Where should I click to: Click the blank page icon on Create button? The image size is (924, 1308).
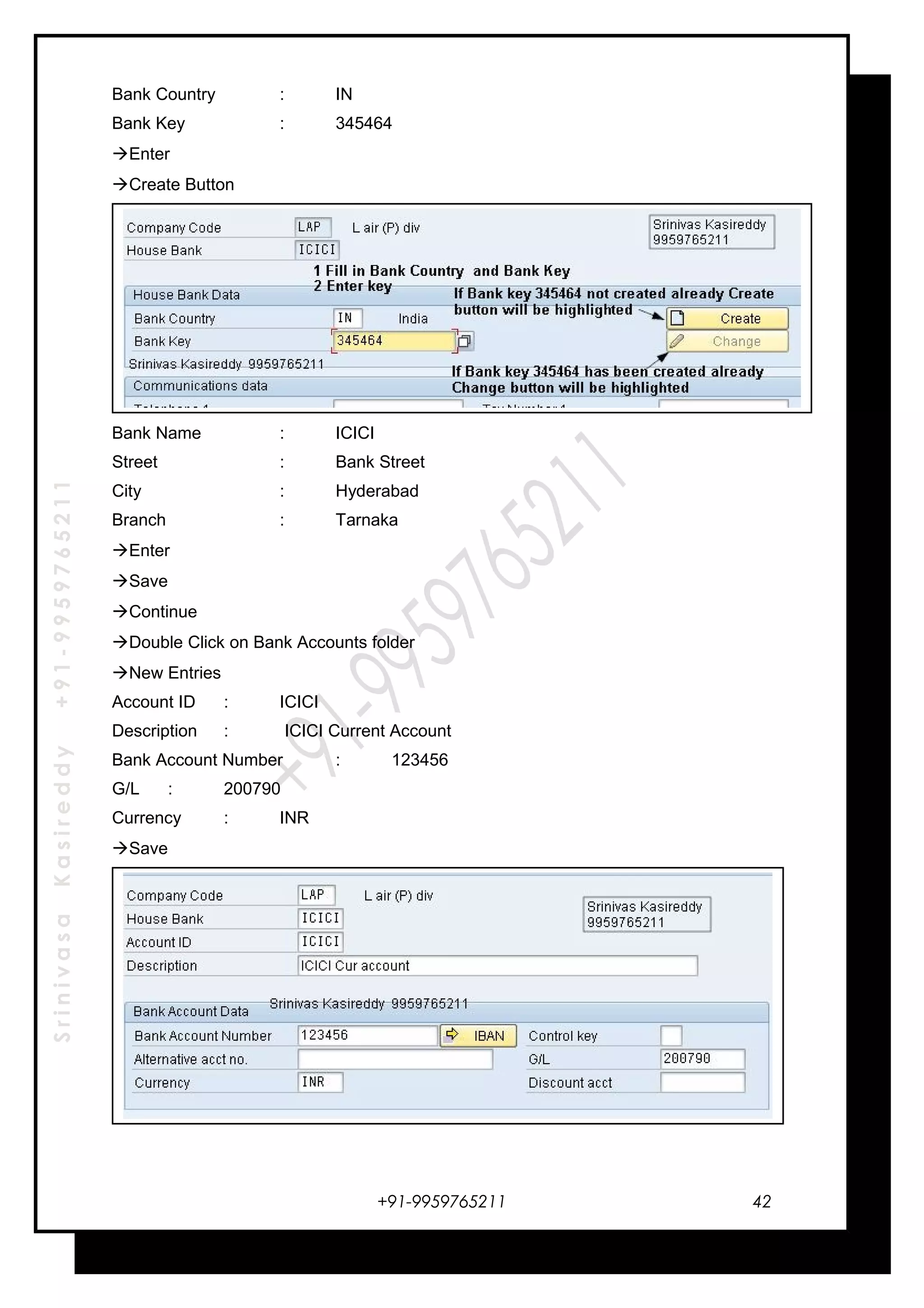pos(677,318)
